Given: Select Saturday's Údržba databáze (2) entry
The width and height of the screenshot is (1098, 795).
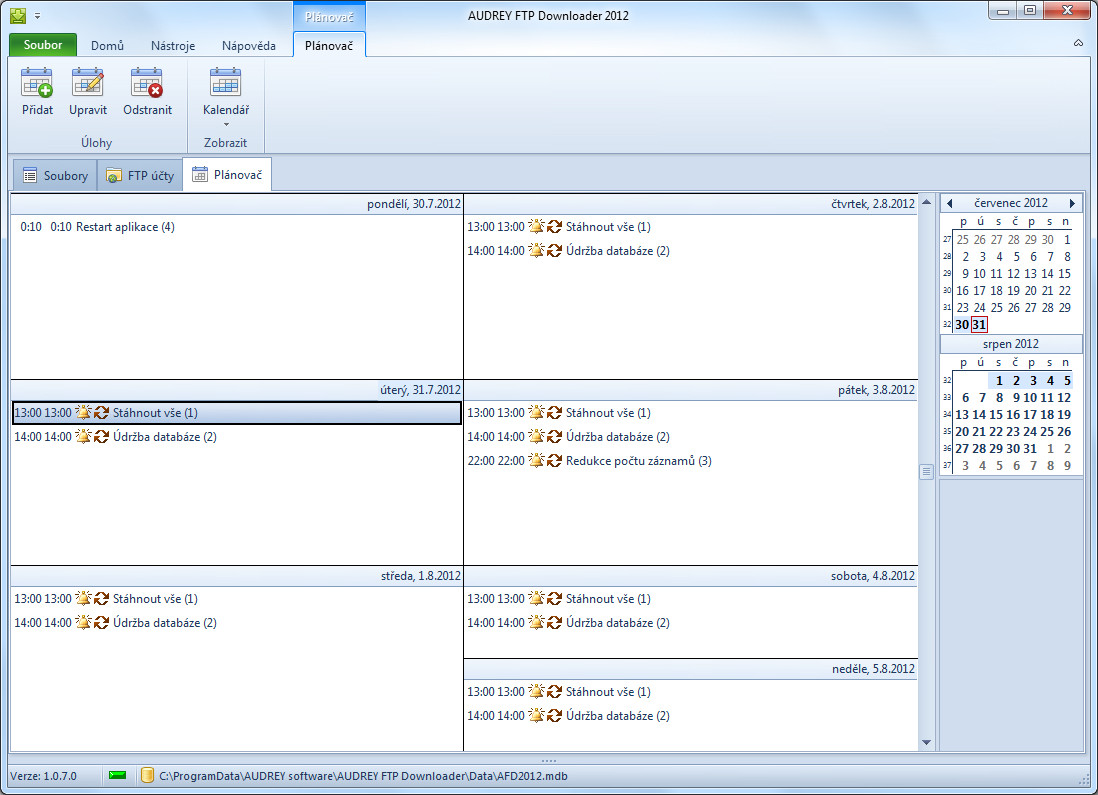Looking at the screenshot, I should click(690, 622).
